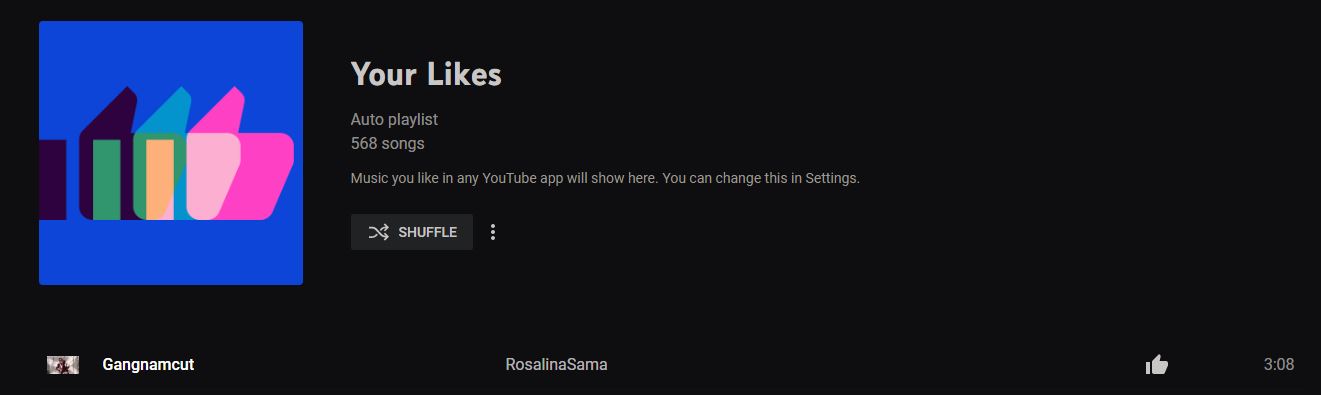
Task: Click the Your Likes heading
Action: coord(426,74)
